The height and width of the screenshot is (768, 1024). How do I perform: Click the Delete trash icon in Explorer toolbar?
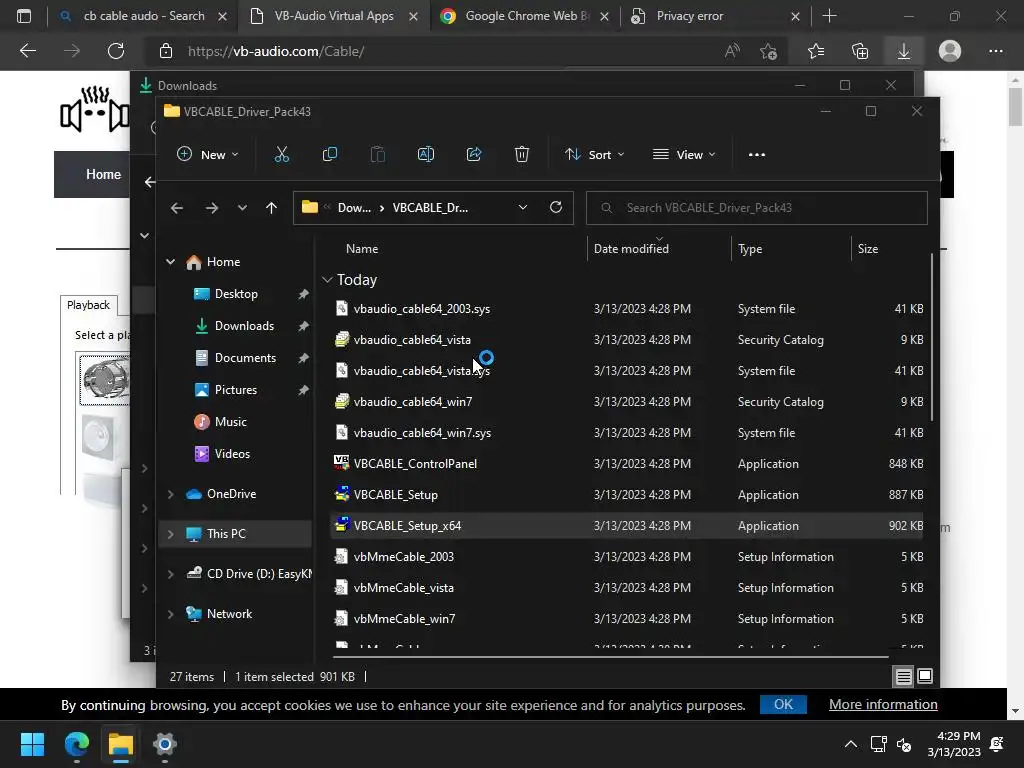coord(522,155)
